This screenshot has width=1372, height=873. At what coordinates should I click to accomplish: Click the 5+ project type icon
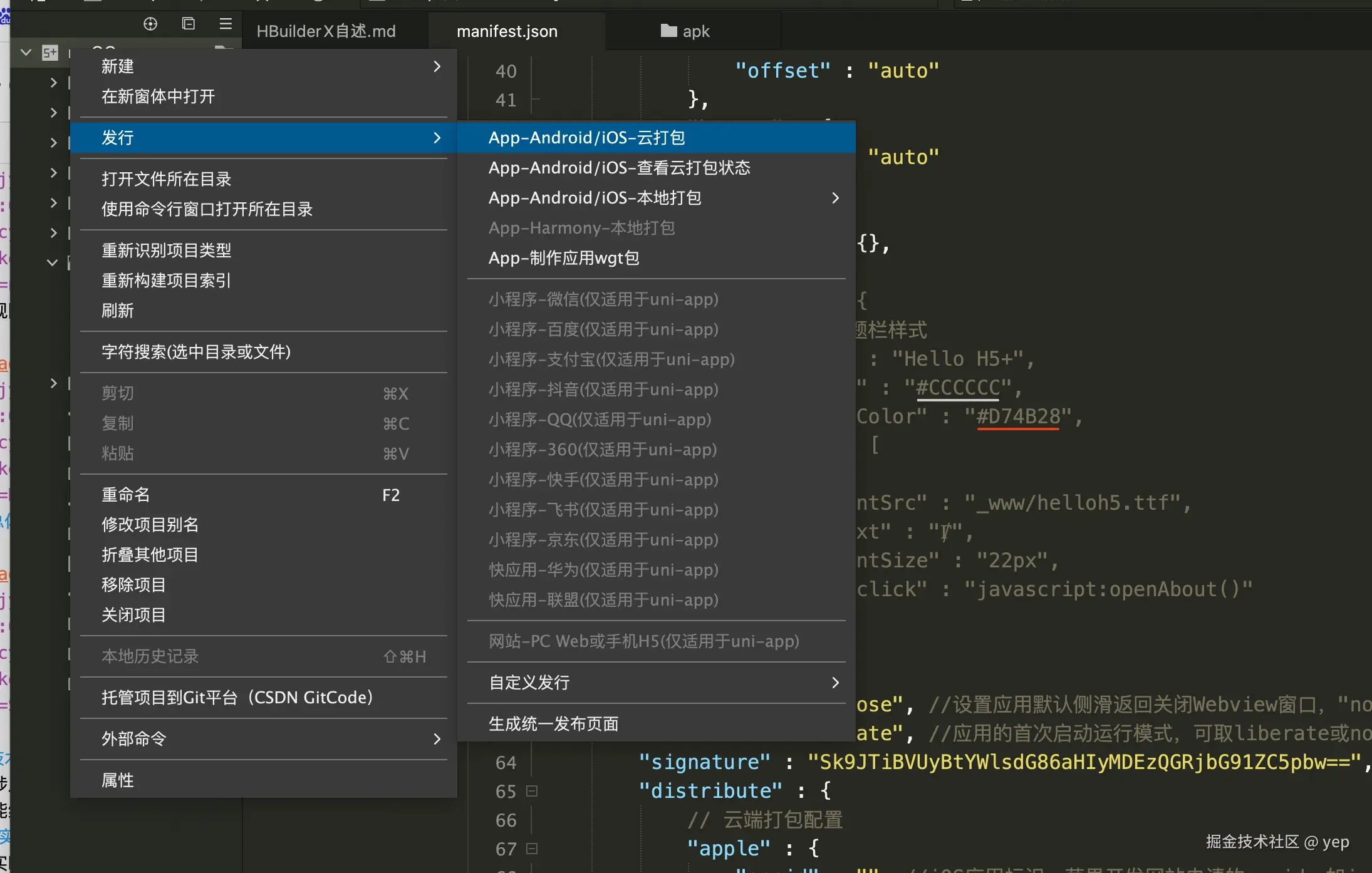tap(50, 53)
